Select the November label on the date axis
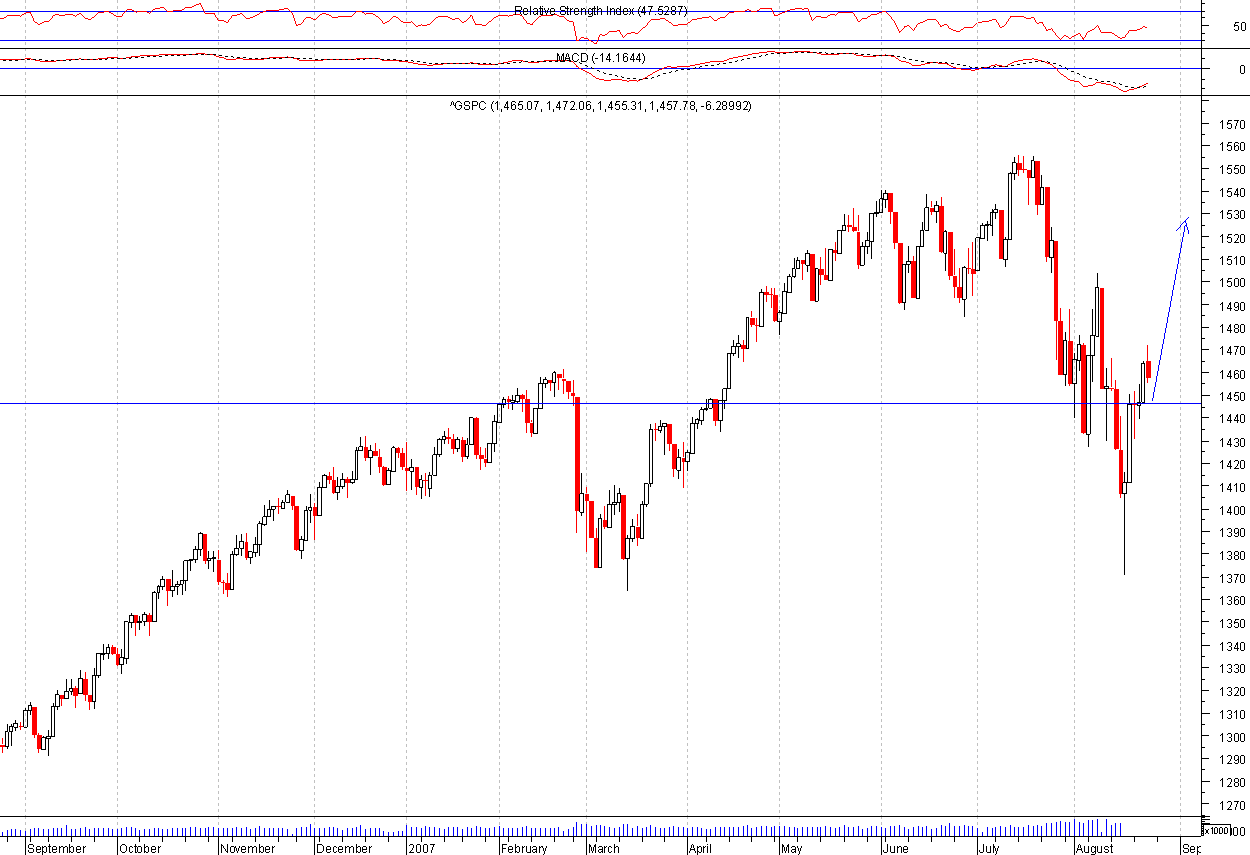The height and width of the screenshot is (855, 1250). (247, 849)
